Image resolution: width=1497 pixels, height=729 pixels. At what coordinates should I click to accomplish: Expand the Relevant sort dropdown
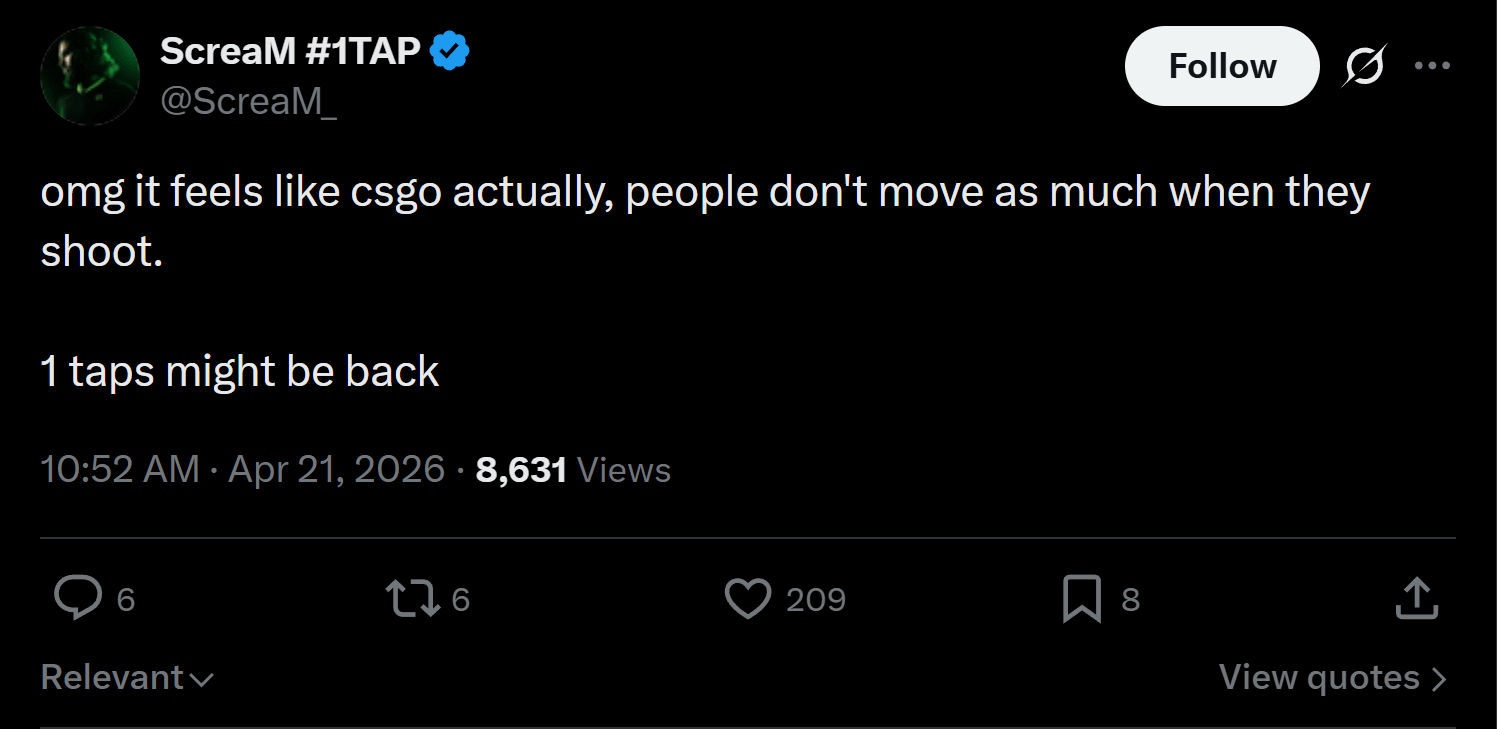127,678
